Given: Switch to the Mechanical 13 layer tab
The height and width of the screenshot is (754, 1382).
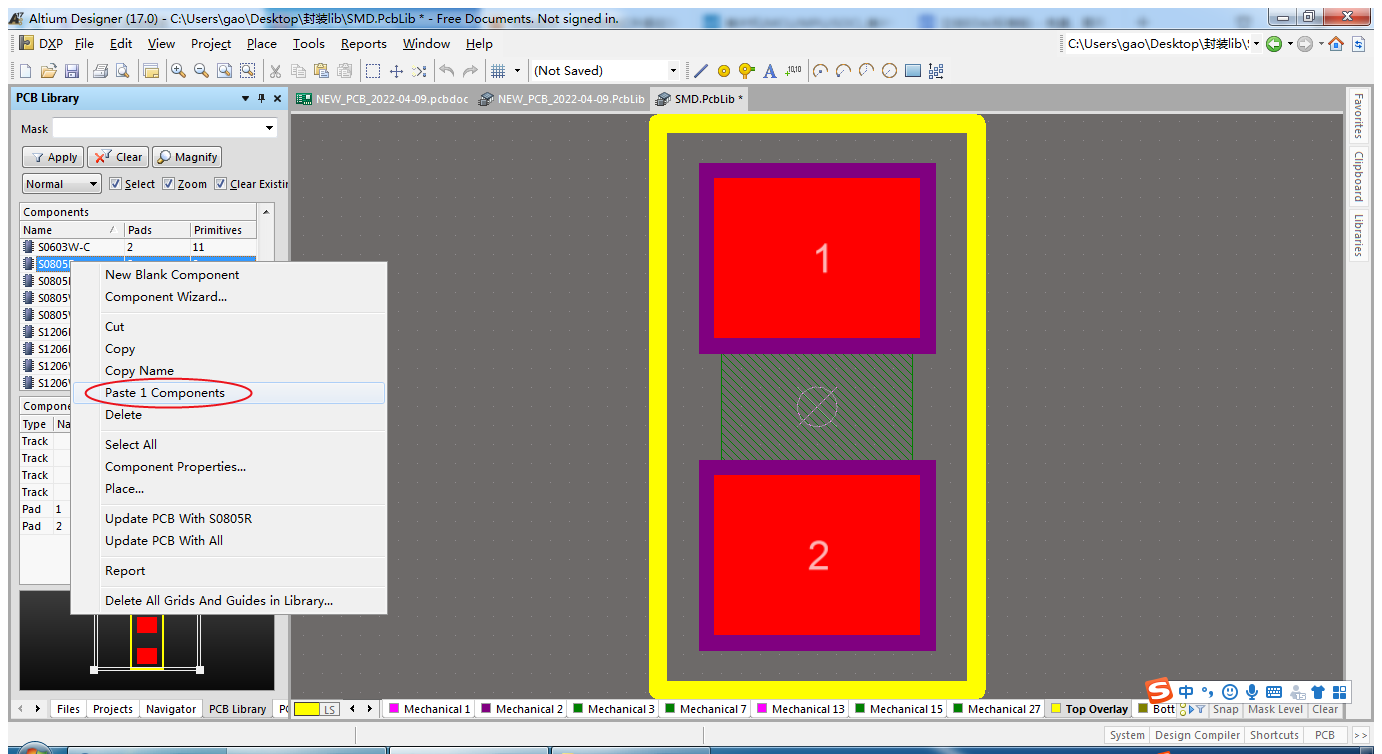Looking at the screenshot, I should click(800, 709).
